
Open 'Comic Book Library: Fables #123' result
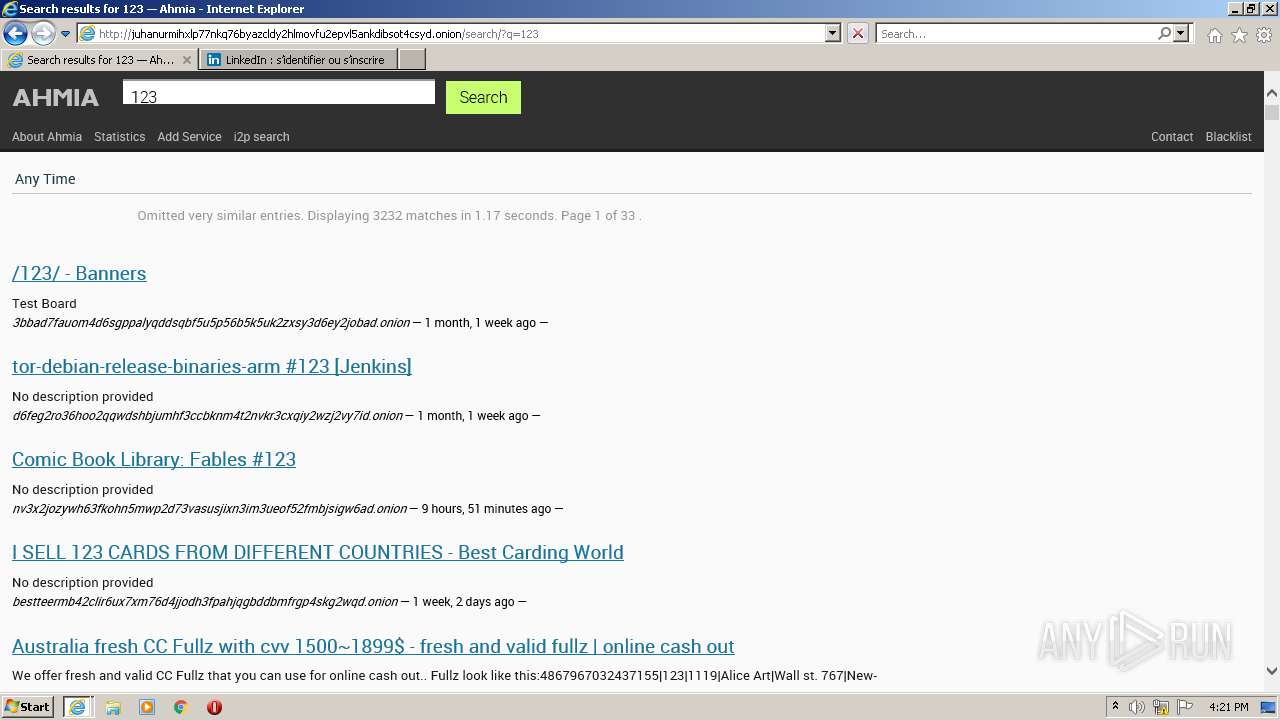[154, 459]
